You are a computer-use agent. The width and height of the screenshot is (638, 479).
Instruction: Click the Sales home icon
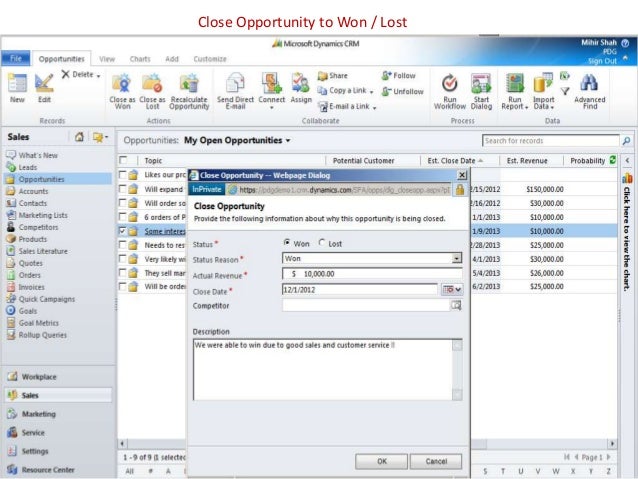tap(79, 137)
